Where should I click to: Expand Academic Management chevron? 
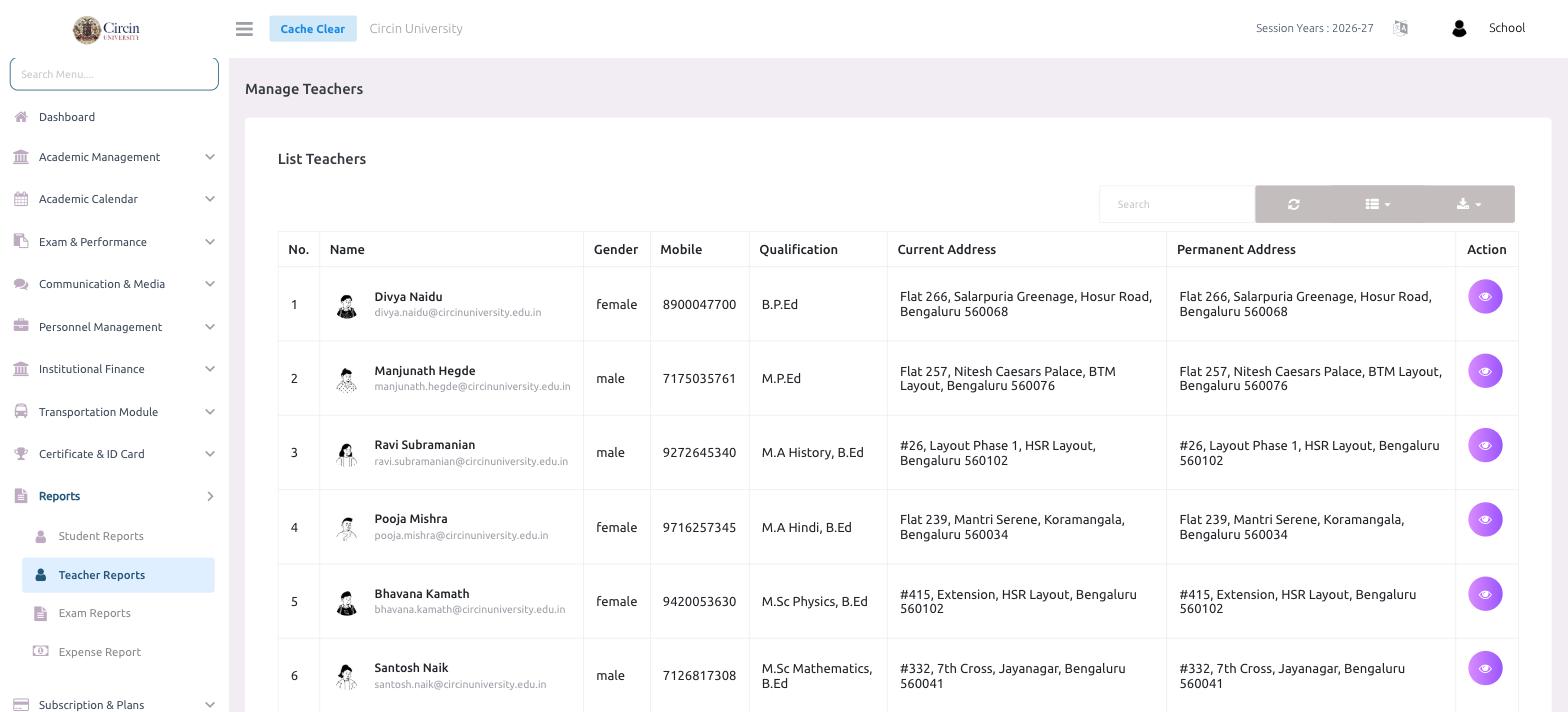(210, 157)
